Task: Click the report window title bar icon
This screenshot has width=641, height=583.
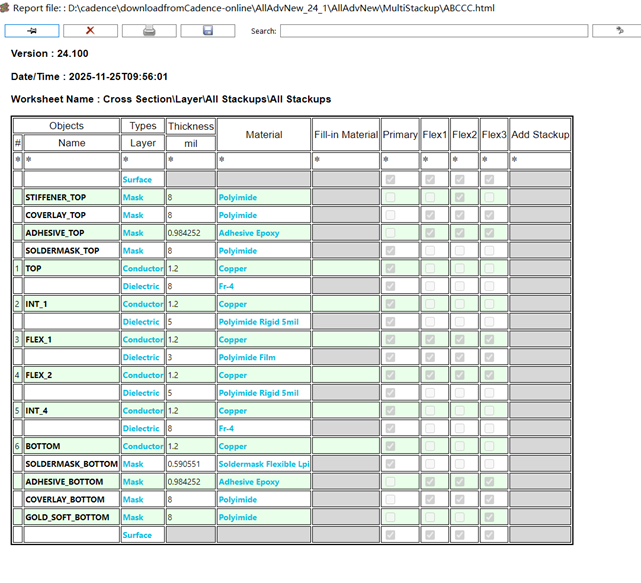Action: click(6, 6)
